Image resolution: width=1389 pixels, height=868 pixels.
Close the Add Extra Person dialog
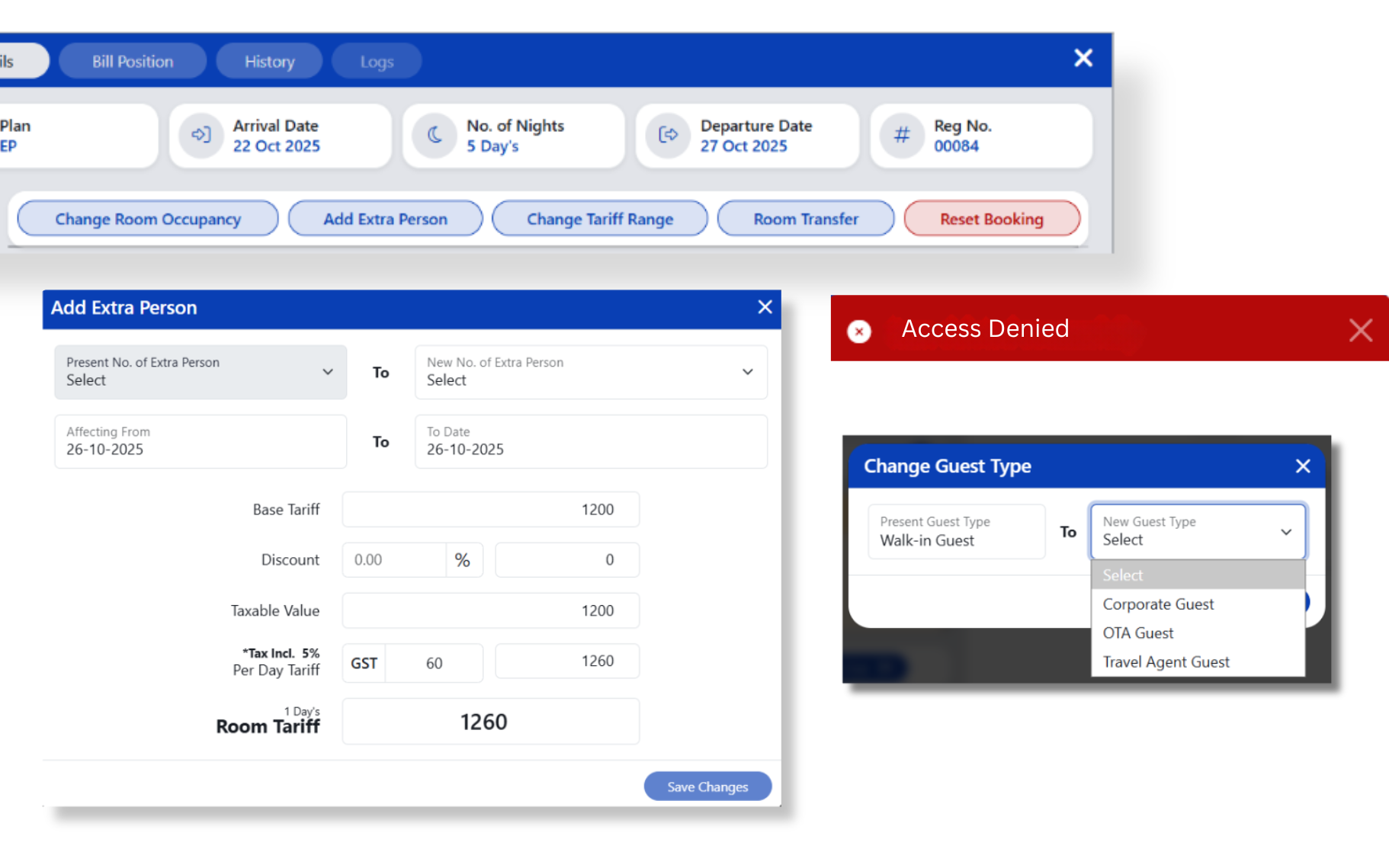click(765, 307)
